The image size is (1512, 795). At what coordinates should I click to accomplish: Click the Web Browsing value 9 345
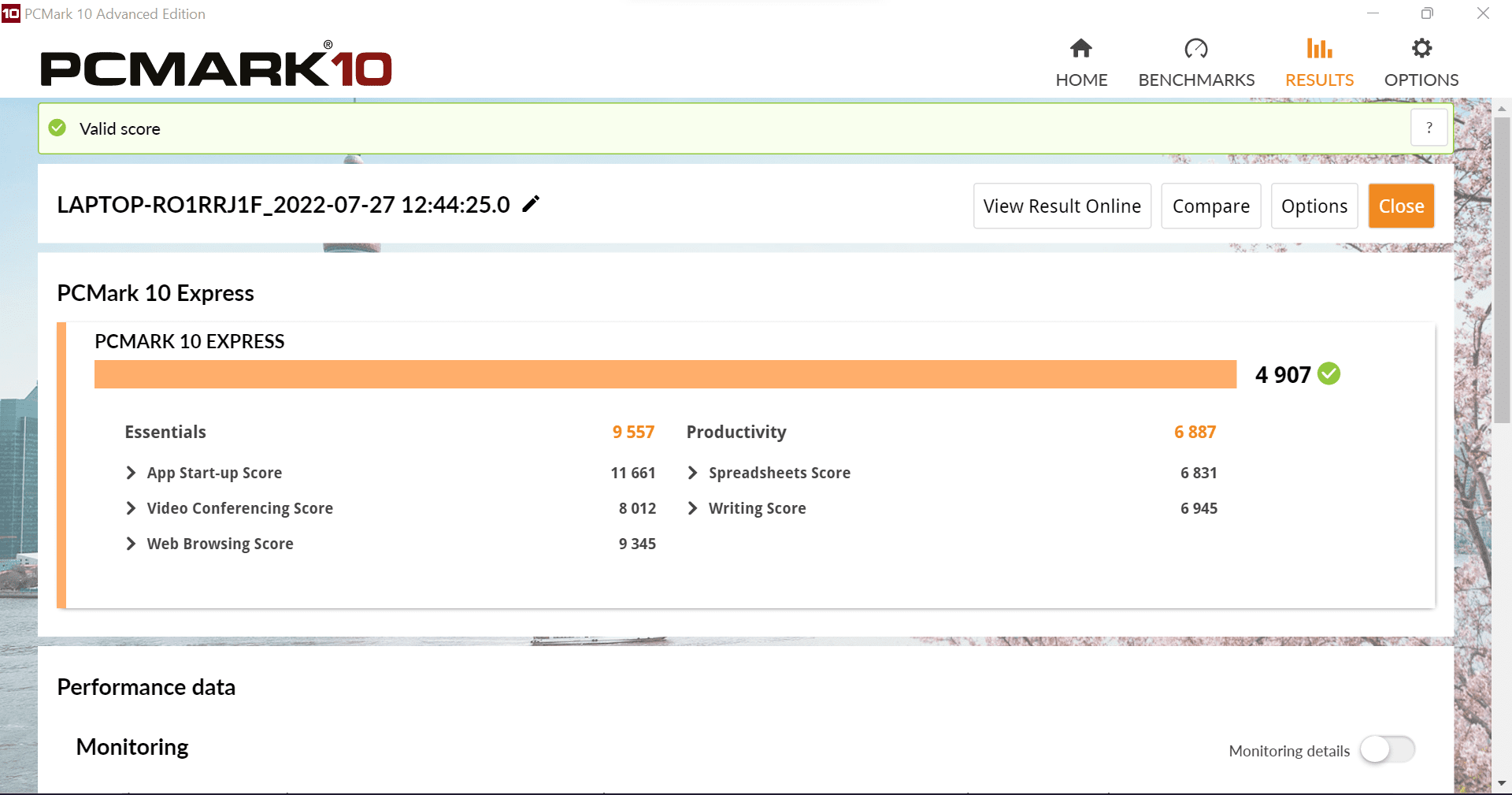(x=637, y=544)
